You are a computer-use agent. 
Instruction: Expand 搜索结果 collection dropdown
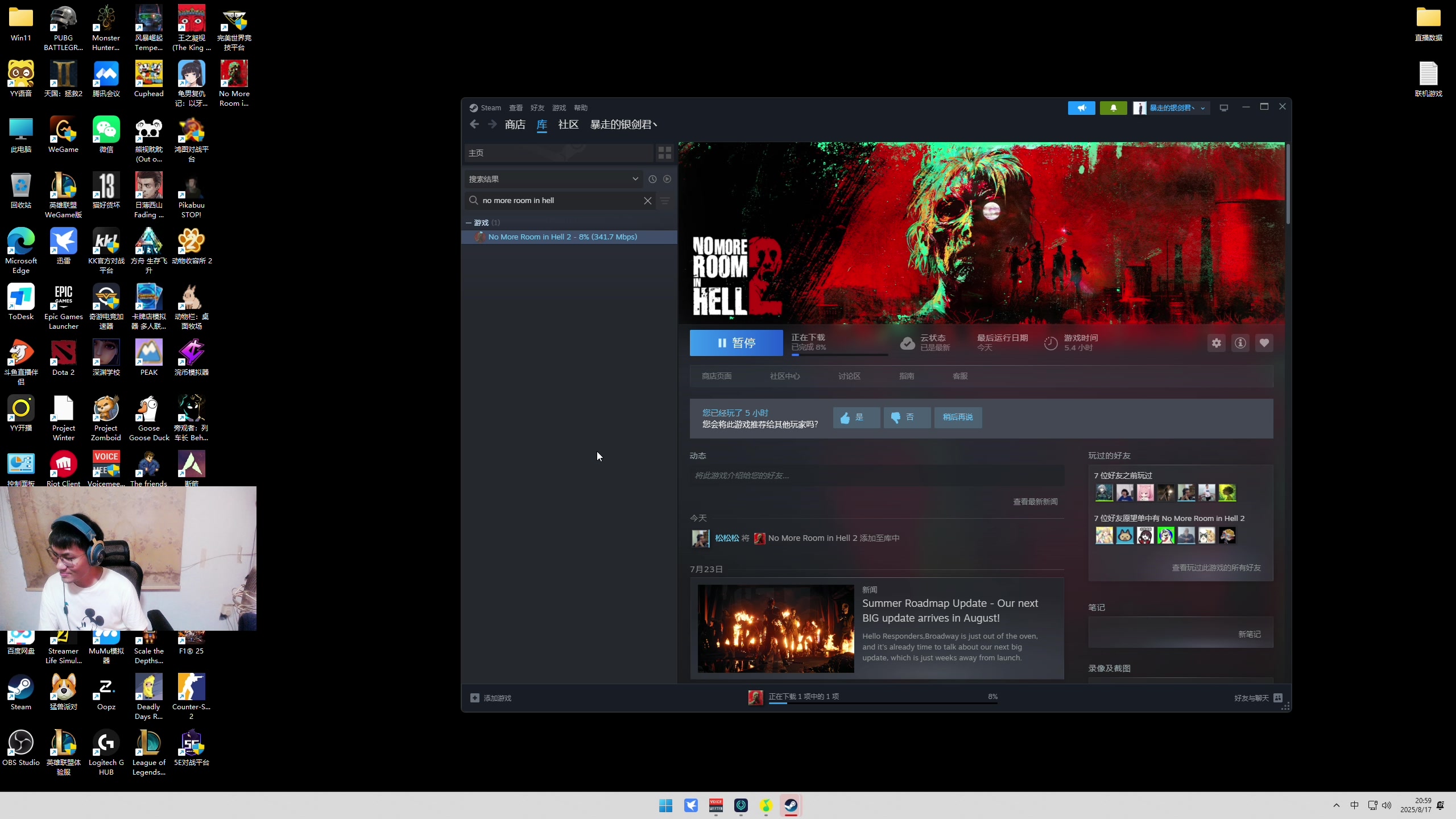tap(553, 179)
